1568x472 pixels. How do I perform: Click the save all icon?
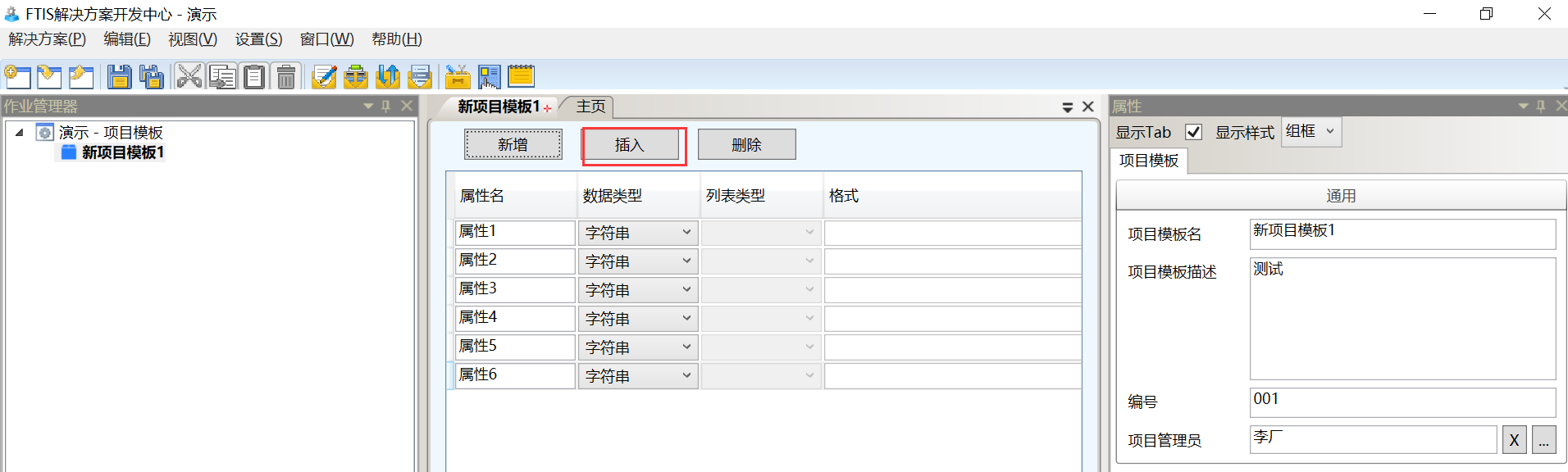point(151,77)
